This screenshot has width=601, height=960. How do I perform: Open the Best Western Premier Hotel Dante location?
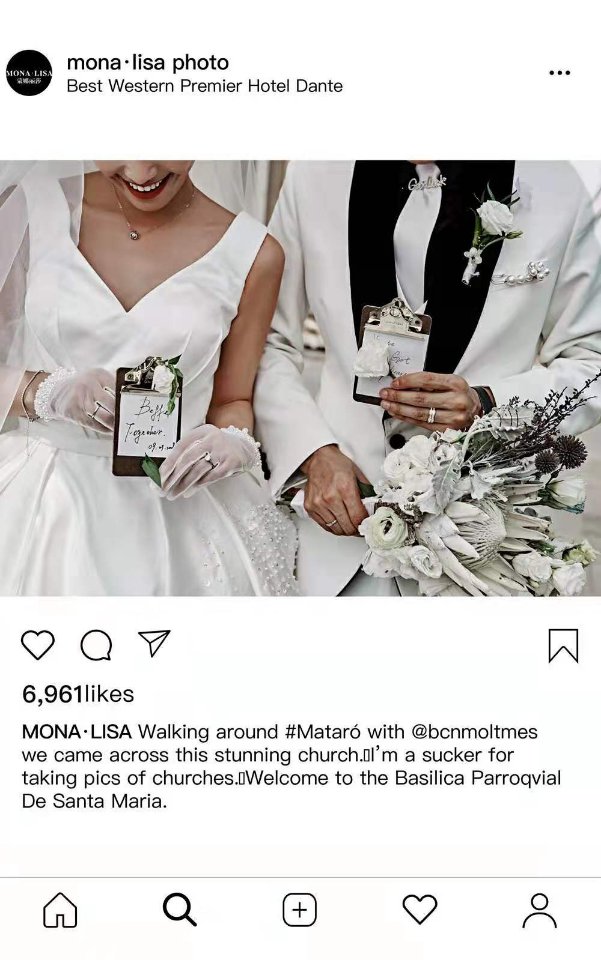coord(204,86)
